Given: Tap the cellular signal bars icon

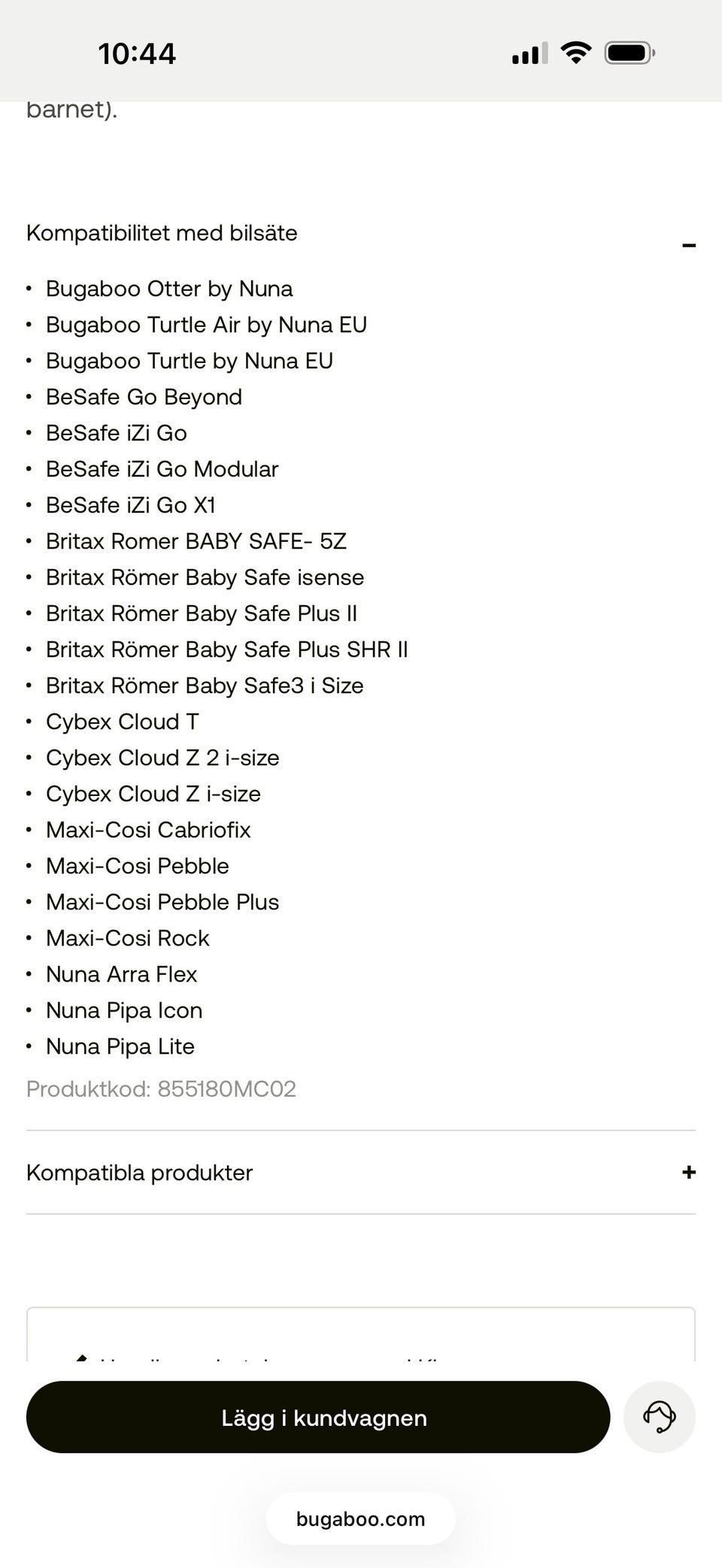Looking at the screenshot, I should point(529,54).
